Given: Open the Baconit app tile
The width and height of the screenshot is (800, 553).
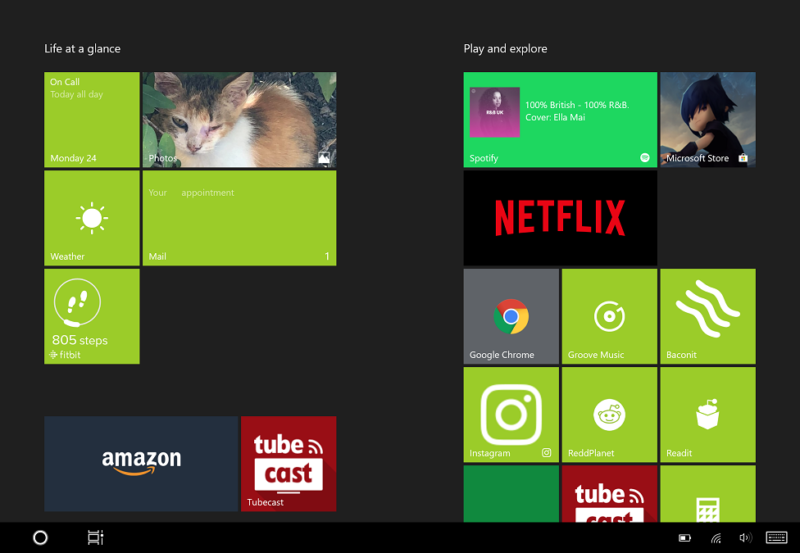Looking at the screenshot, I should [707, 316].
